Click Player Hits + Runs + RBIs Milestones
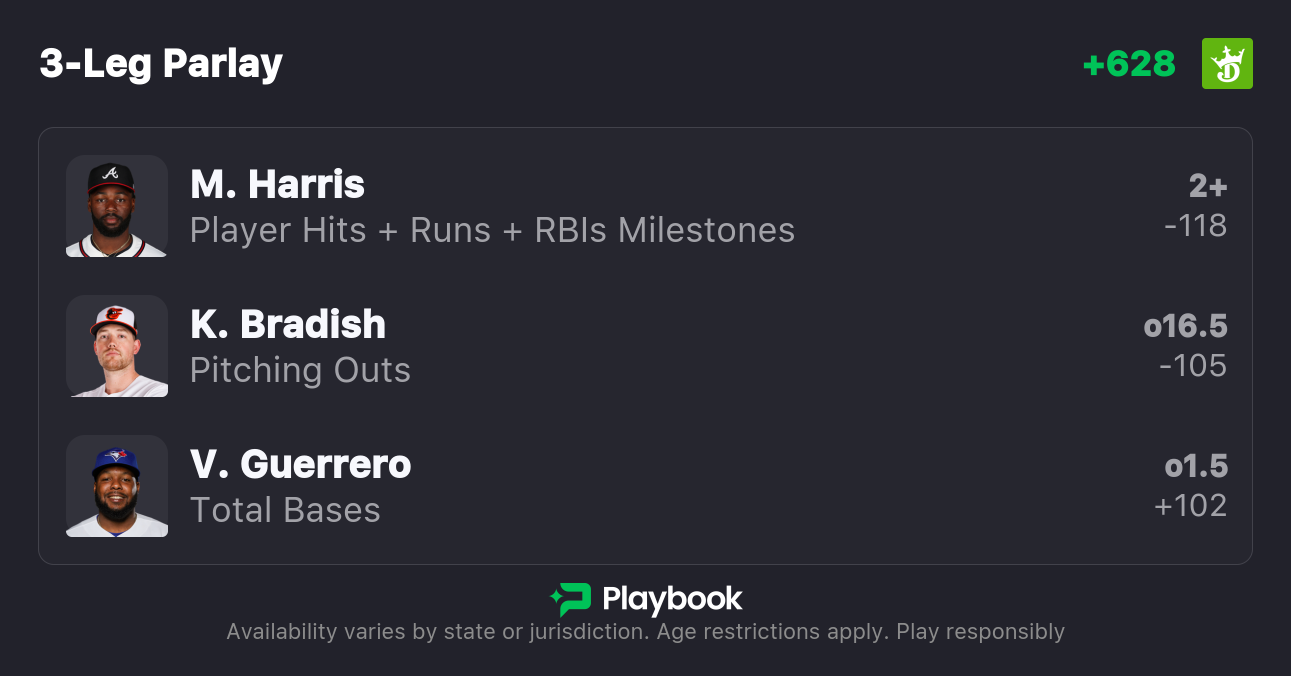This screenshot has height=676, width=1291. coord(492,230)
